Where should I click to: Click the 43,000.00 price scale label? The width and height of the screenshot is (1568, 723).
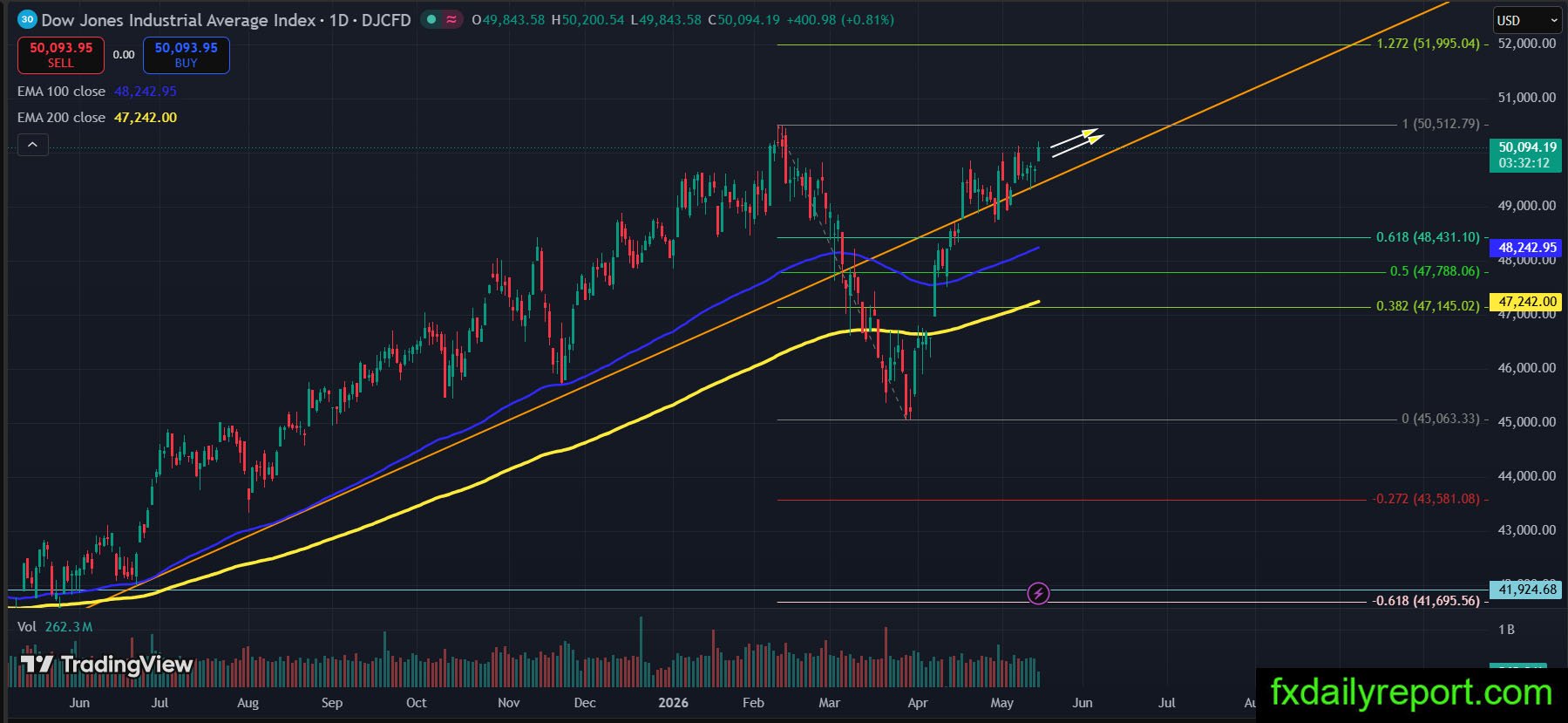click(x=1526, y=530)
